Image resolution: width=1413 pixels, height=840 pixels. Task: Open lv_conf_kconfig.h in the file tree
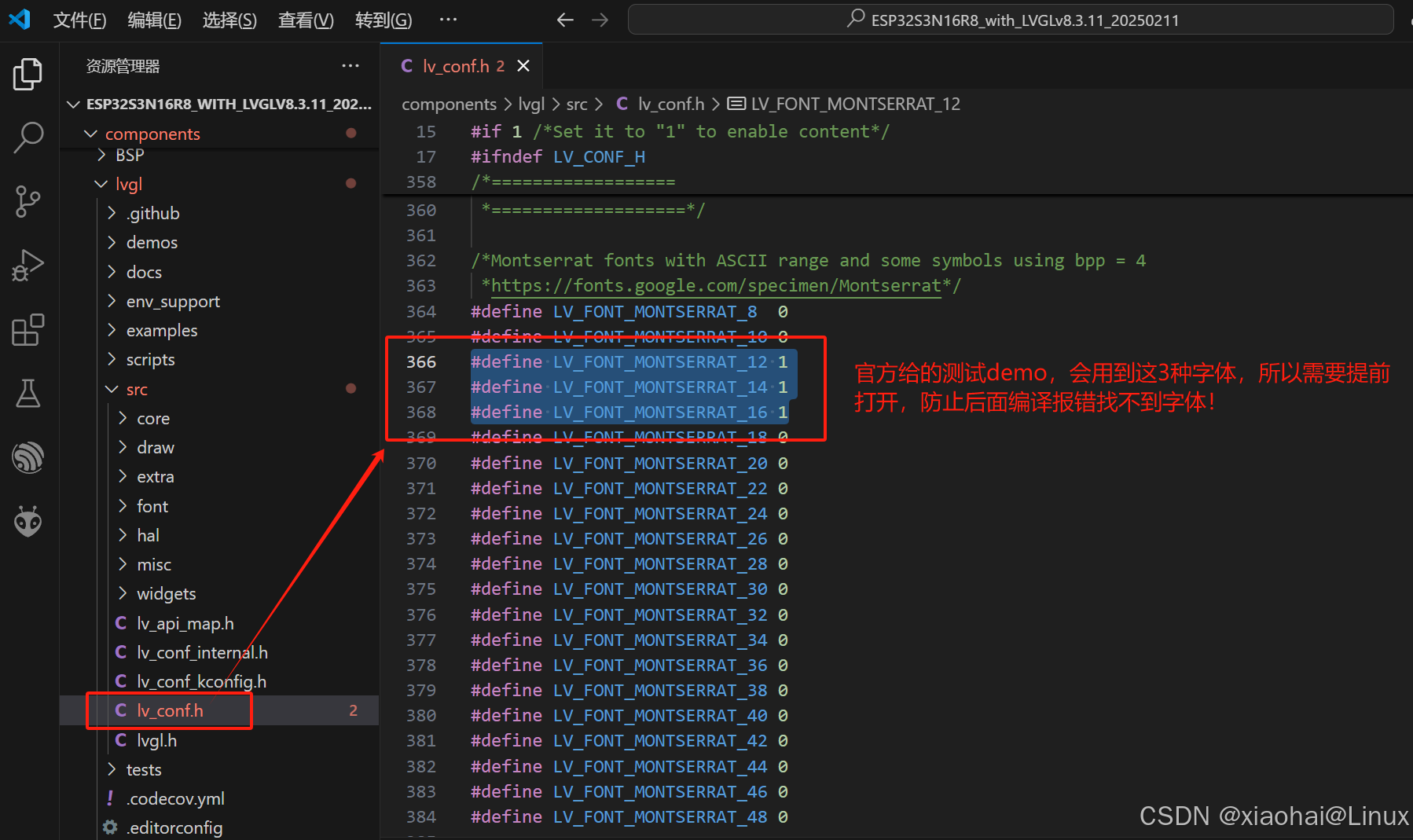click(220, 681)
